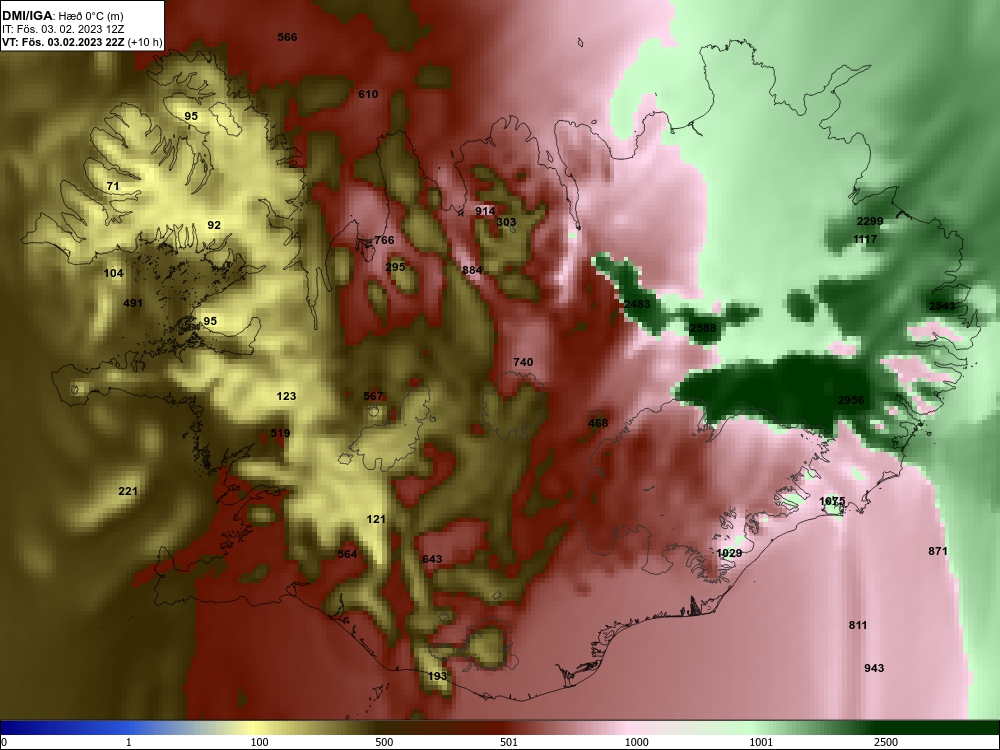Screen dimensions: 1000x750
Task: Select the map value 610
Action: [x=368, y=94]
